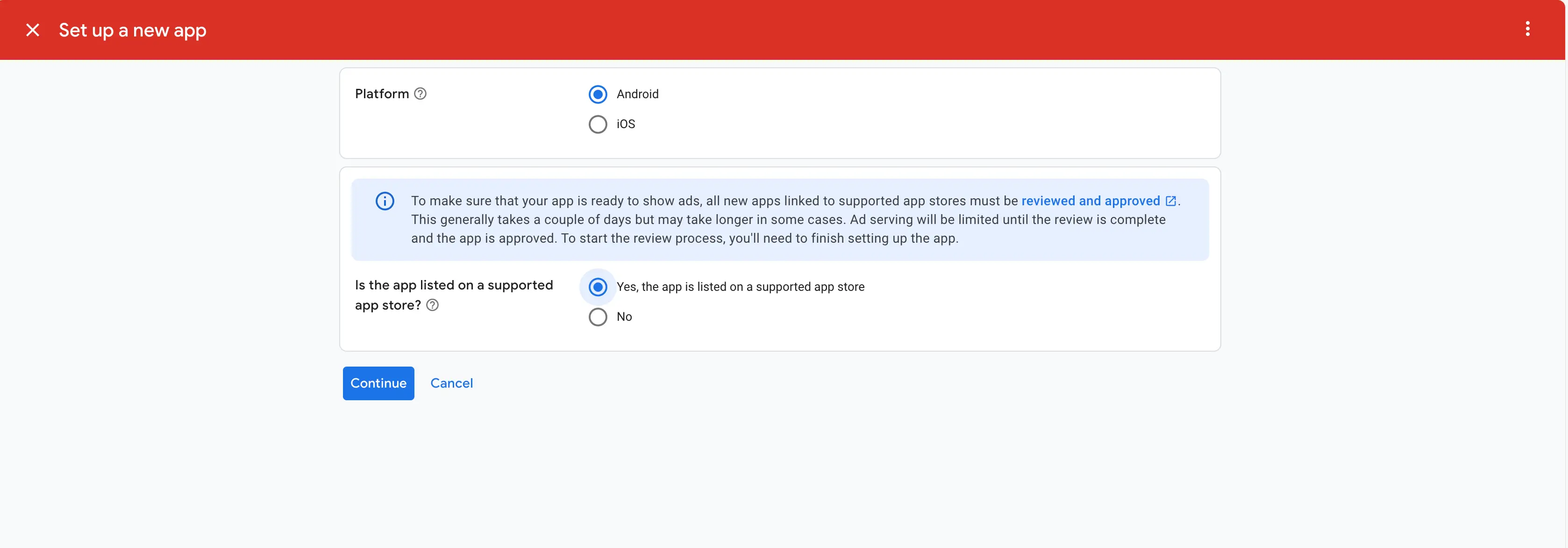Enable the No app store option
This screenshot has width=1568, height=548.
pos(597,318)
